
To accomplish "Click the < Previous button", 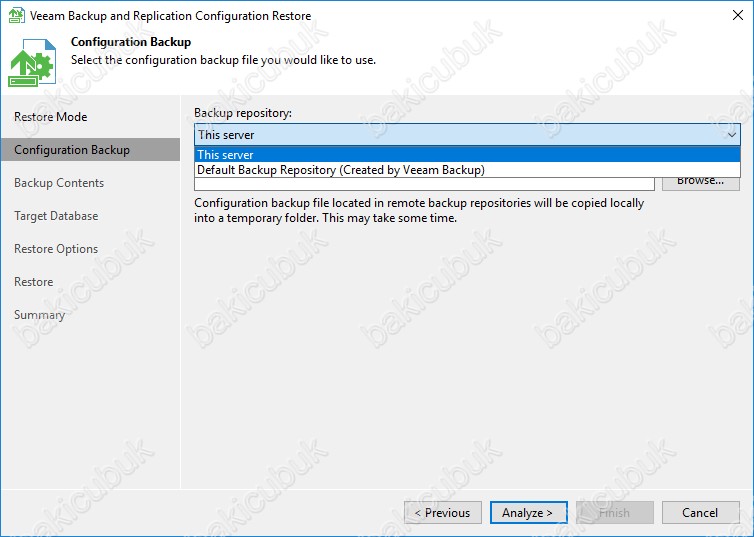I will [443, 512].
